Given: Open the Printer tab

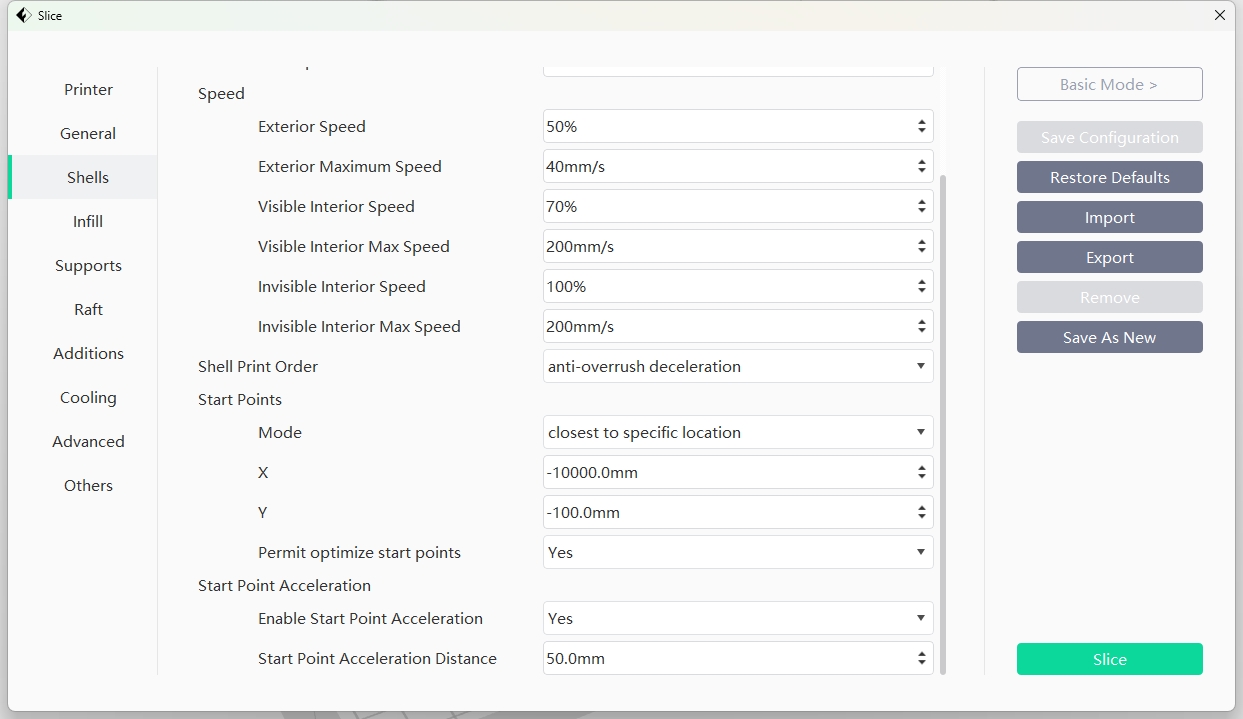Looking at the screenshot, I should pyautogui.click(x=88, y=89).
